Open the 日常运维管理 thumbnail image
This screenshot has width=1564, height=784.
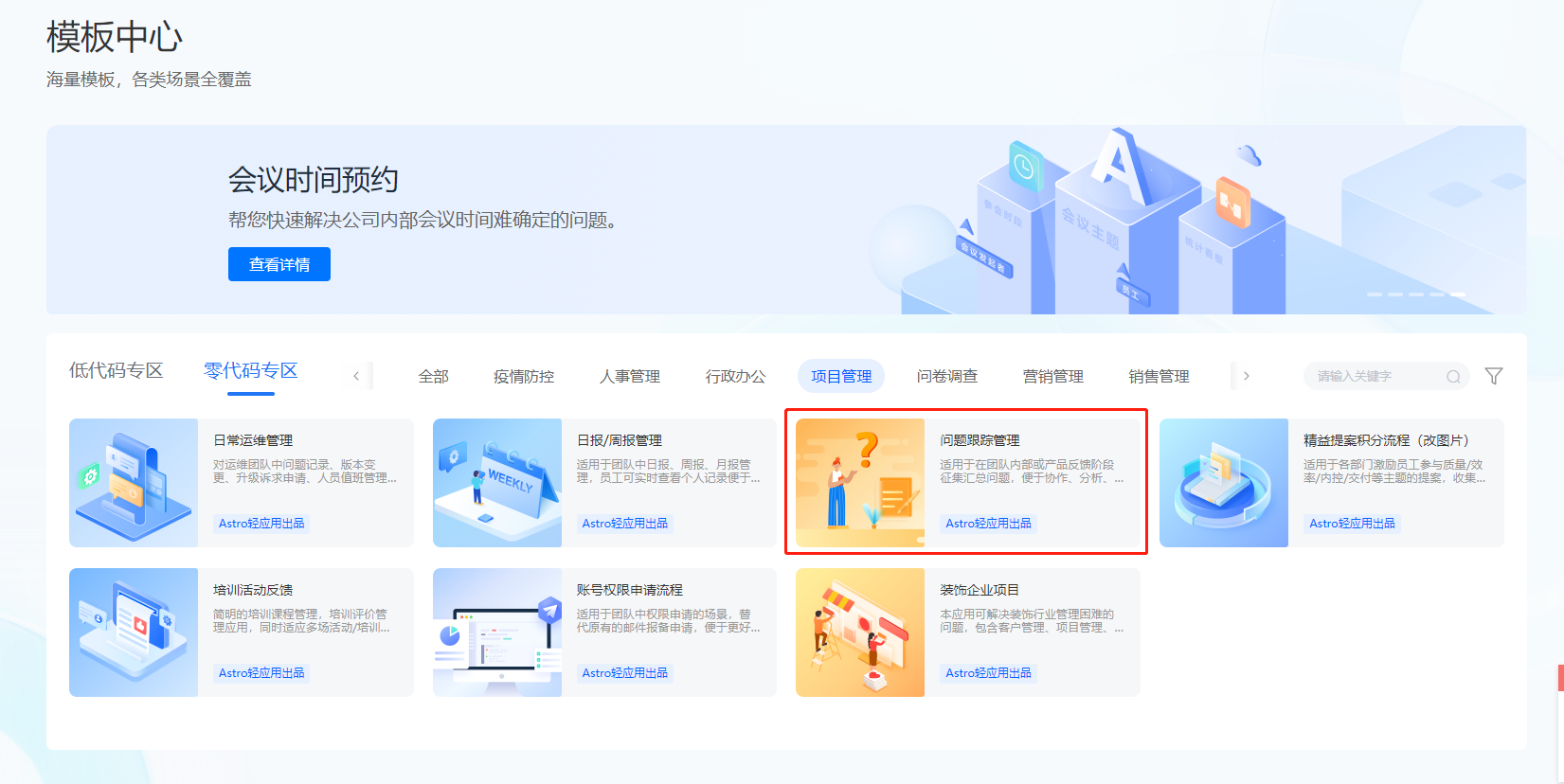[134, 483]
